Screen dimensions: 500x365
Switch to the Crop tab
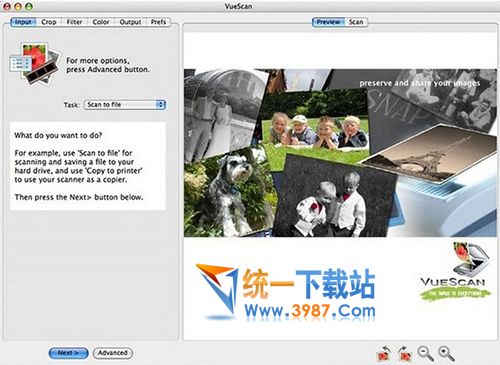click(49, 22)
